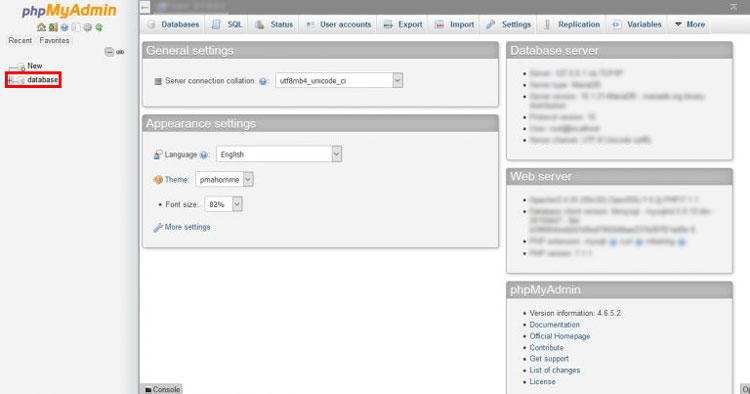Screen dimensions: 750x394
Task: Open the Official Homepage link
Action: coord(560,336)
